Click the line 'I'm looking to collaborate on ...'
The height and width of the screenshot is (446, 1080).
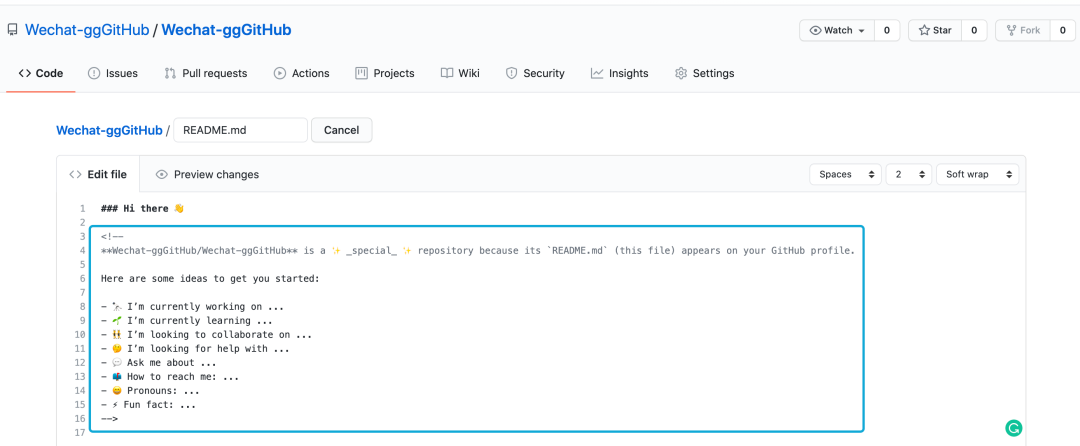coord(206,335)
